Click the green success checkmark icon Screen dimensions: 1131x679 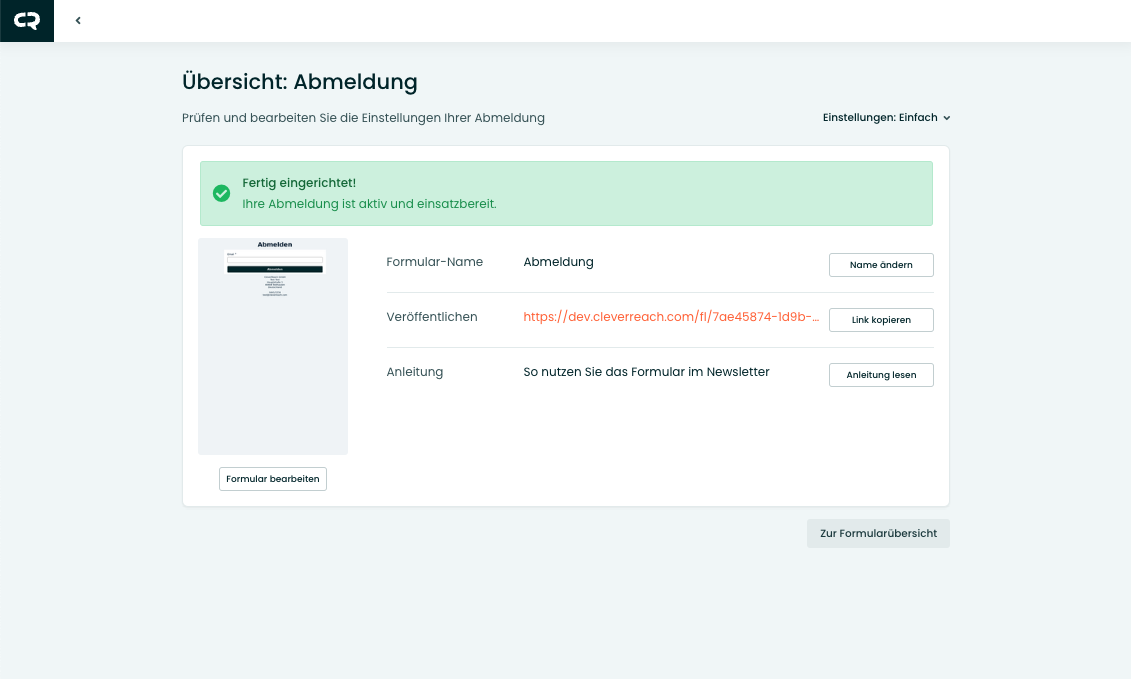[221, 193]
